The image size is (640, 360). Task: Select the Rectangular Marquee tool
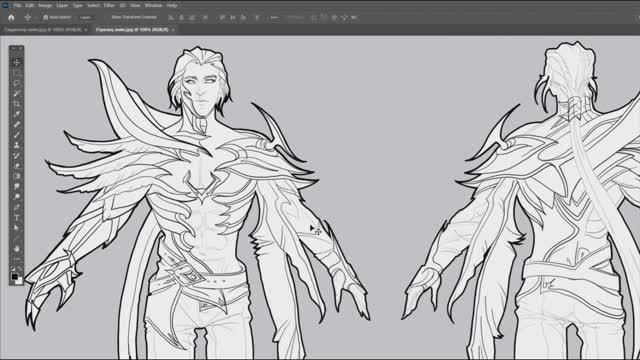point(16,73)
